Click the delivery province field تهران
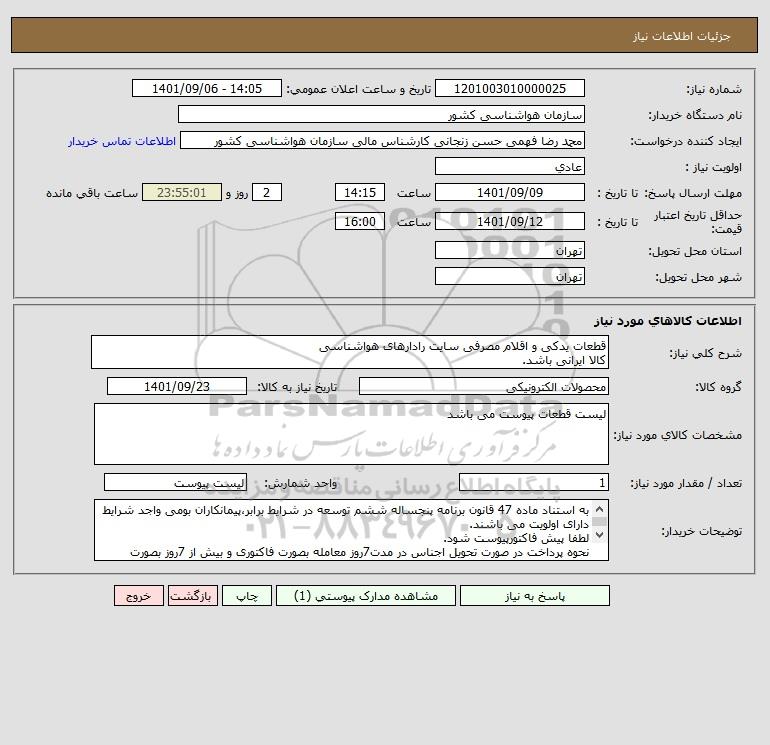 [510, 251]
